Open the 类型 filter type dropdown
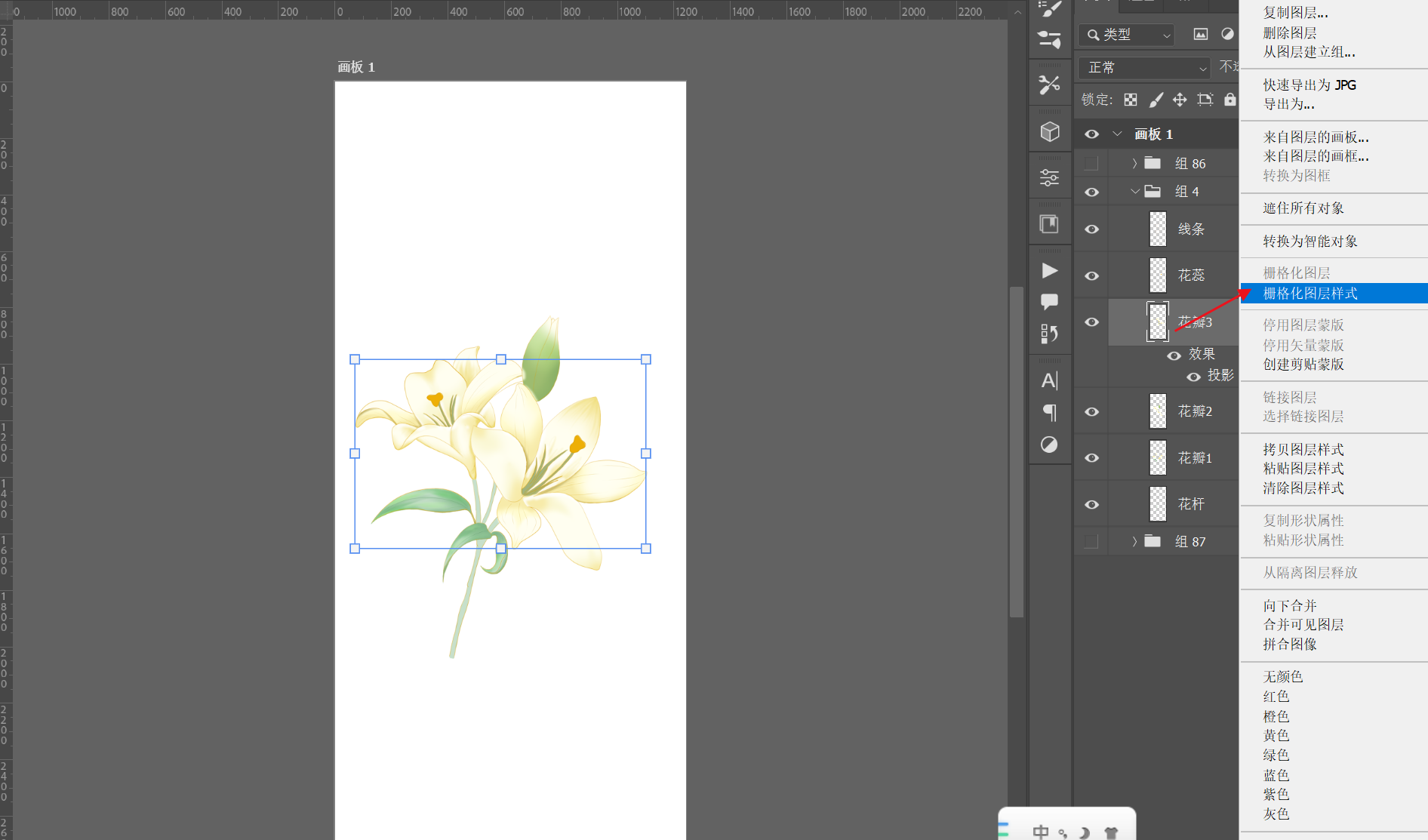The height and width of the screenshot is (840, 1428). point(1127,35)
